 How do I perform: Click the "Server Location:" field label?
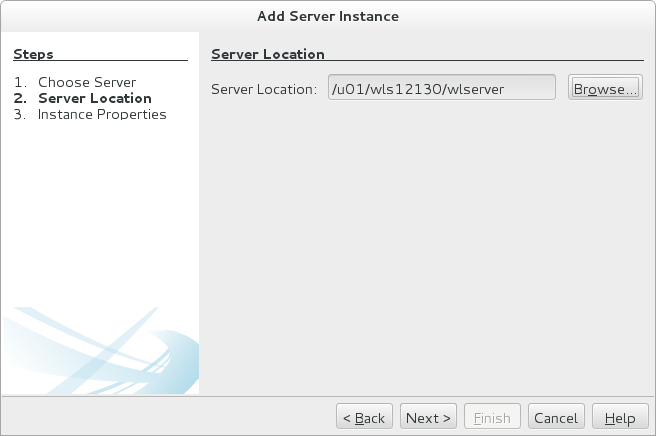click(265, 89)
